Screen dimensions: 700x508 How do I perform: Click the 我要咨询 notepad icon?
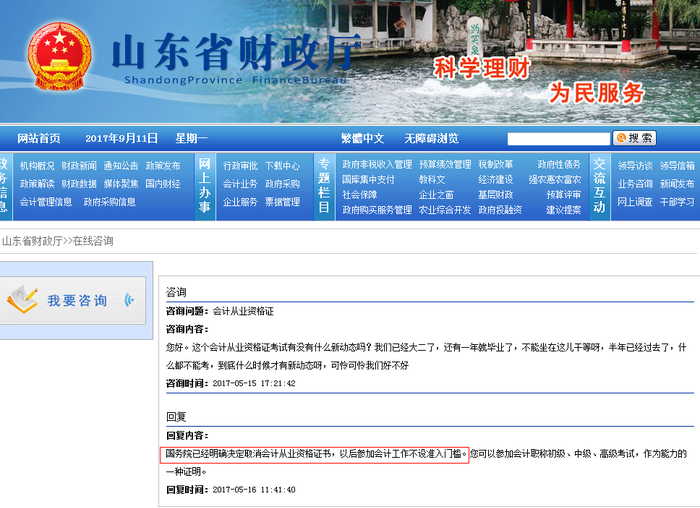pyautogui.click(x=22, y=297)
